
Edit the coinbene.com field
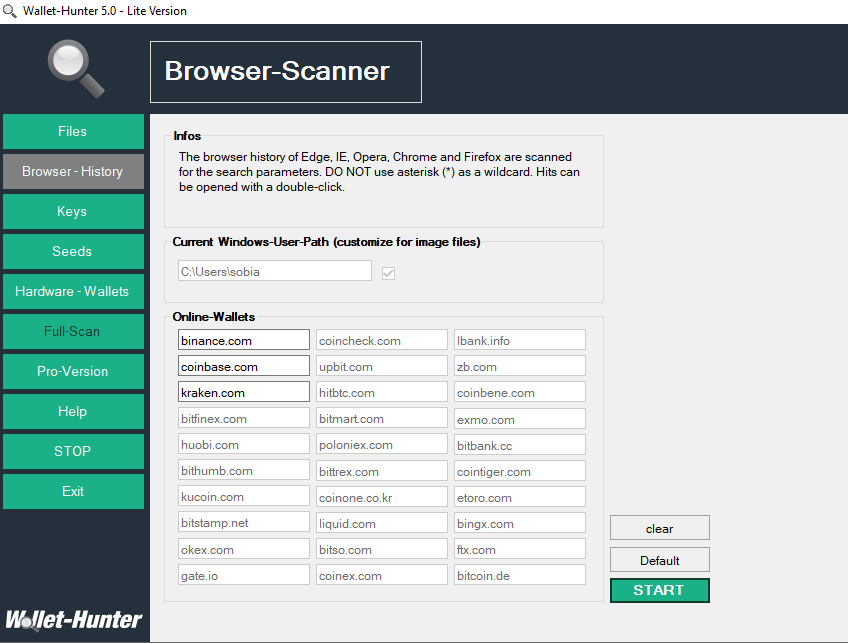pyautogui.click(x=520, y=392)
